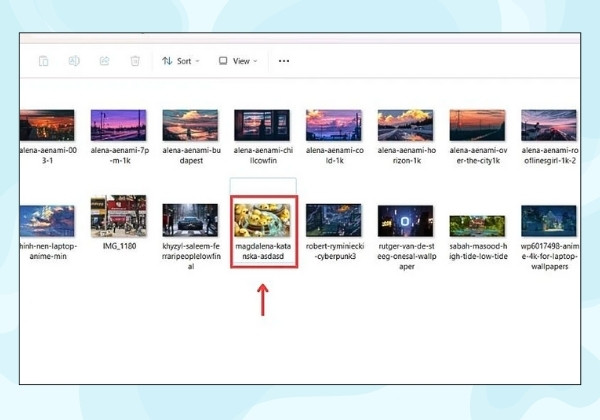Screen dimensions: 600x420
Task: Click file name rutger-van-de-steeg-onesal-wallpaper
Action: (406, 256)
